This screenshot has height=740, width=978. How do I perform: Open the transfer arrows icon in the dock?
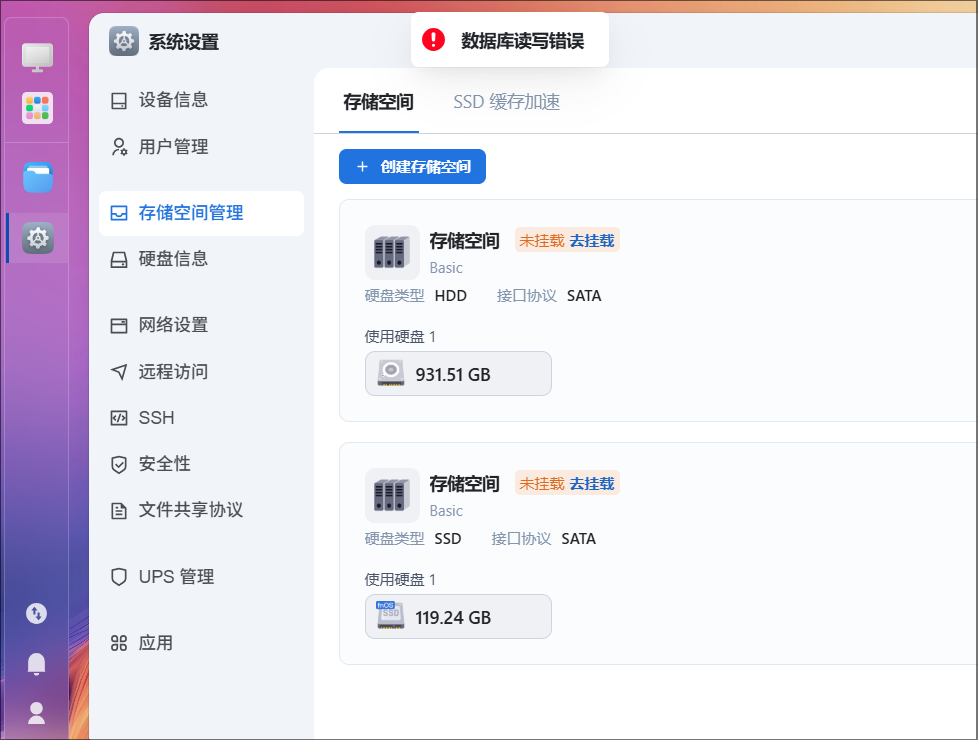(x=36, y=613)
